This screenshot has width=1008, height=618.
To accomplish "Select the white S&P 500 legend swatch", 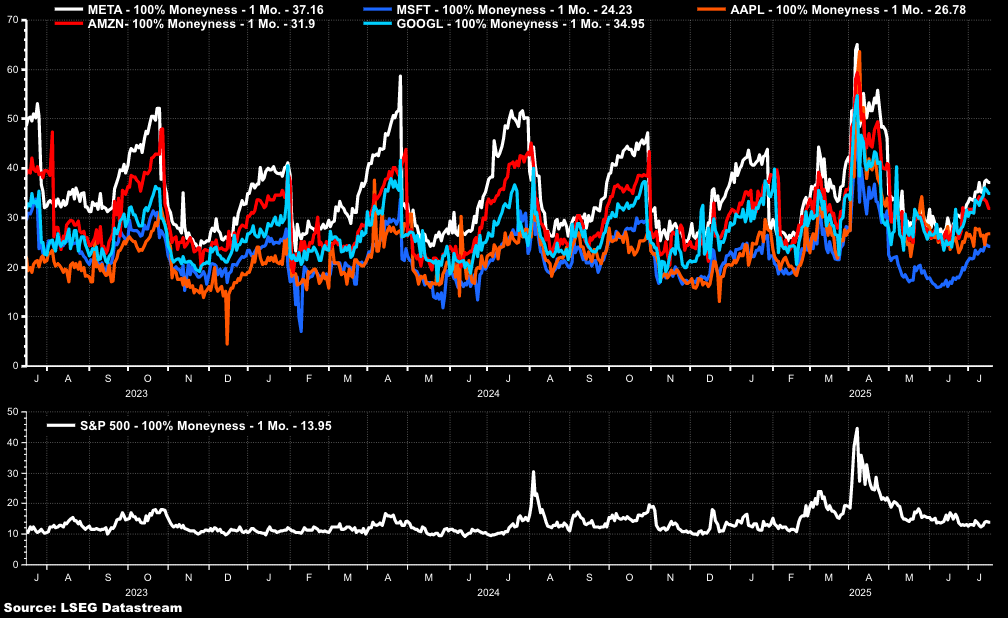I will click(62, 426).
